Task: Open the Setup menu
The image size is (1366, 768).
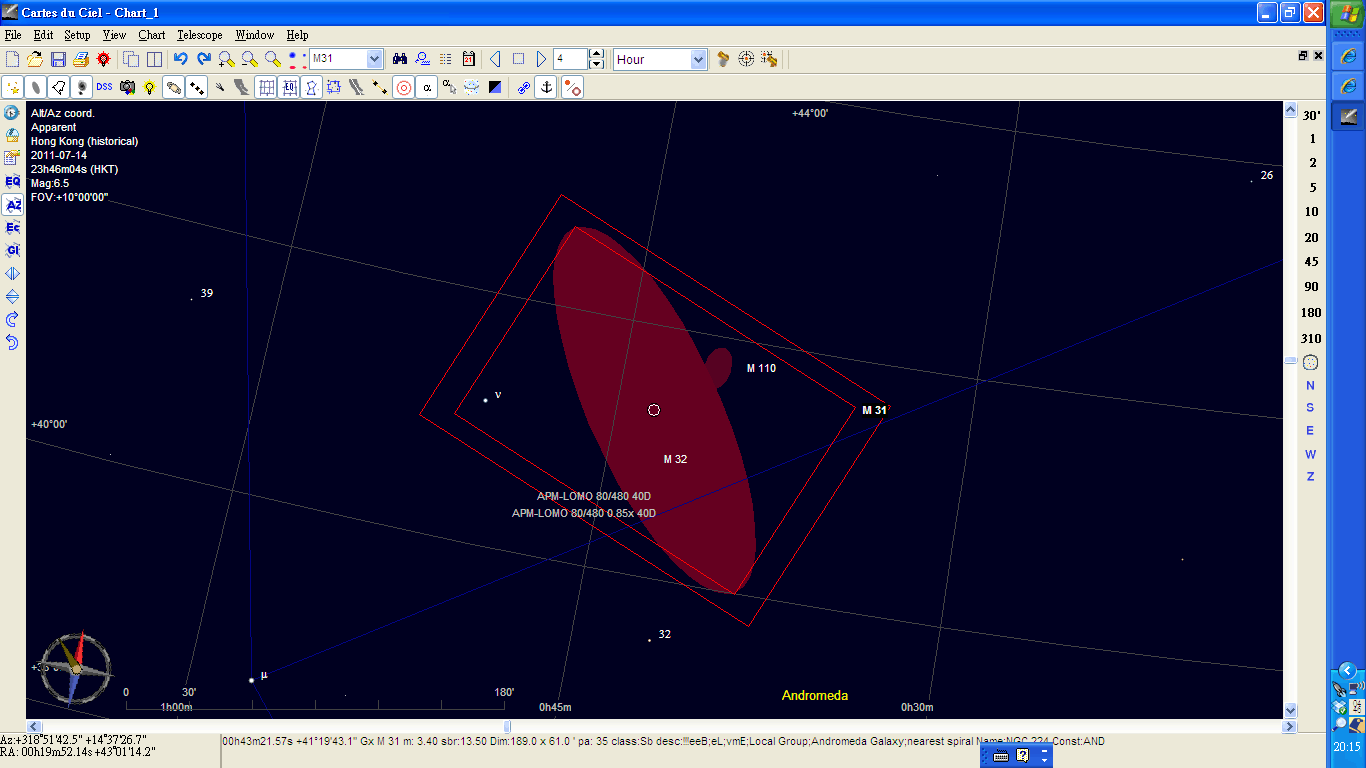Action: pyautogui.click(x=77, y=35)
